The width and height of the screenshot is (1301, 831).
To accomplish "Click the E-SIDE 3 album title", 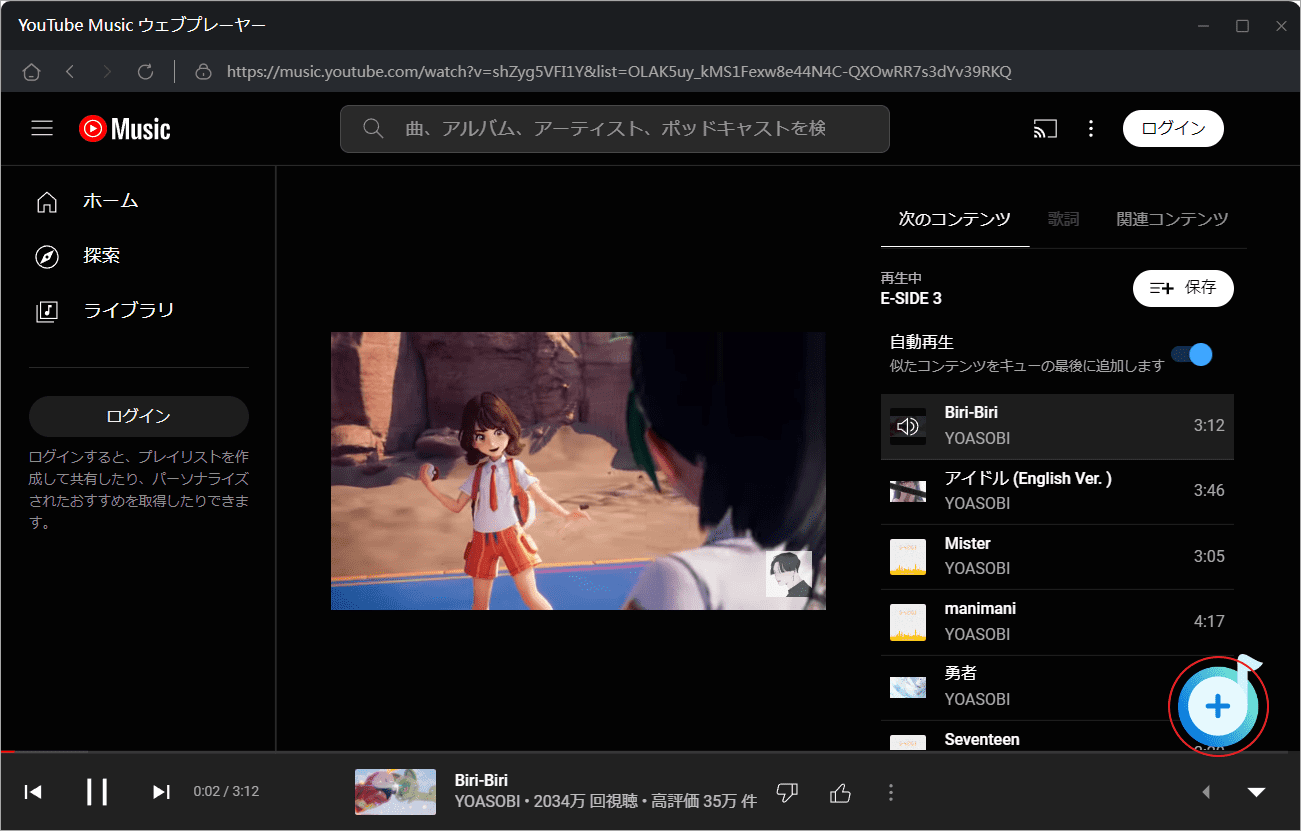I will click(911, 298).
